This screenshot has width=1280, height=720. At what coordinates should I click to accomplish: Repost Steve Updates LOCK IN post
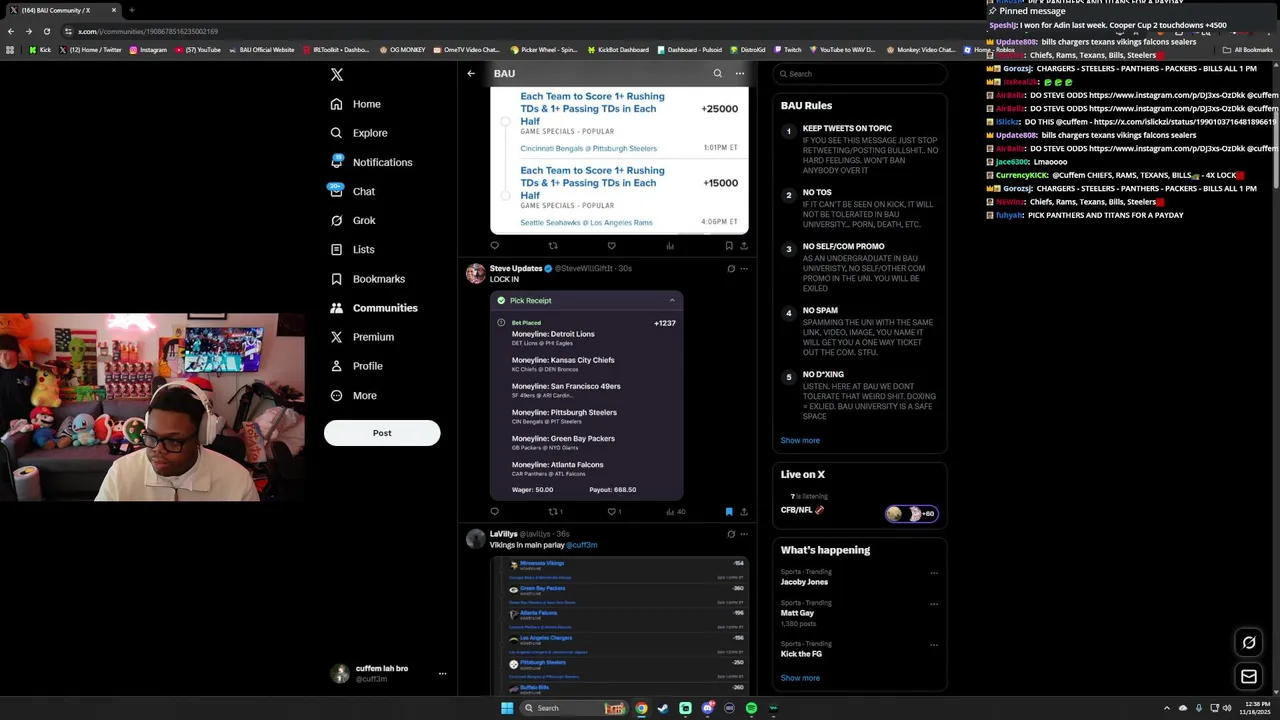555,511
